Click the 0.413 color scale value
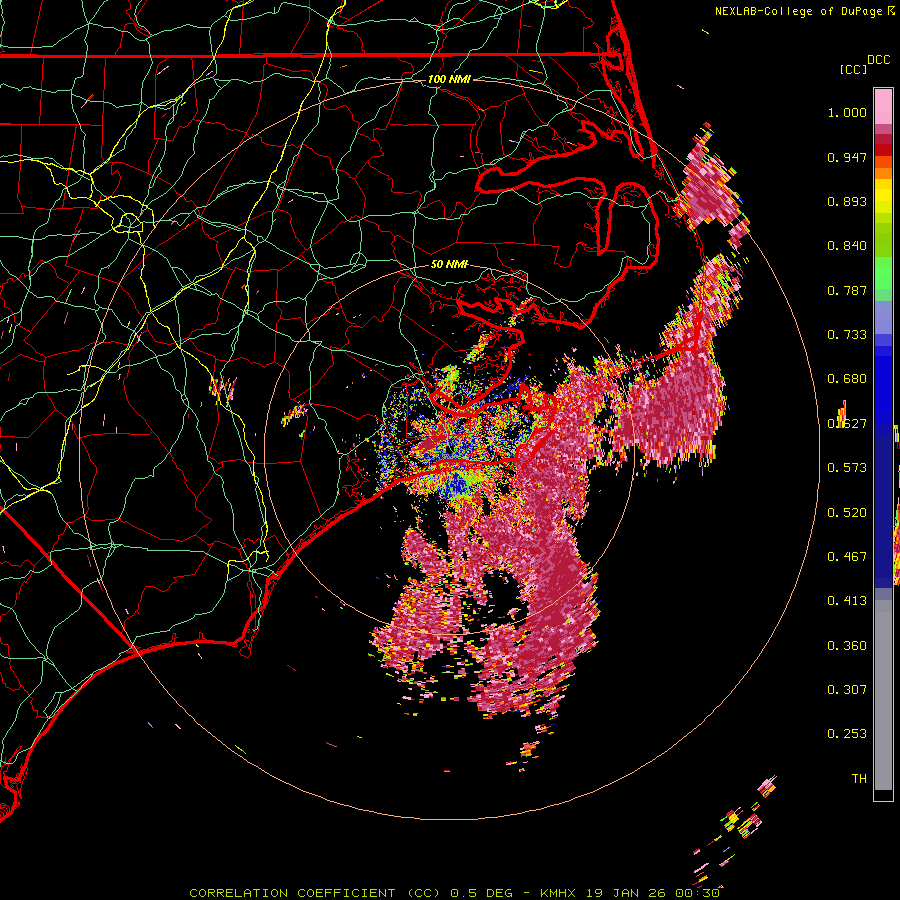Viewport: 900px width, 900px height. coord(847,601)
